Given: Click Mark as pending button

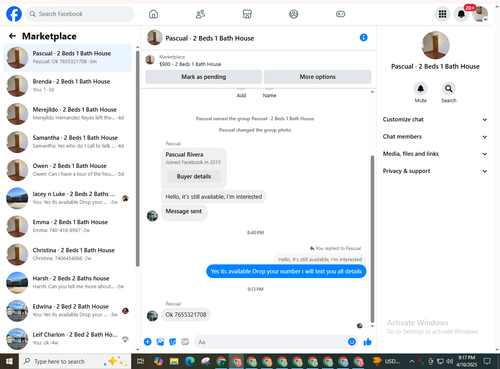Looking at the screenshot, I should click(x=203, y=77).
